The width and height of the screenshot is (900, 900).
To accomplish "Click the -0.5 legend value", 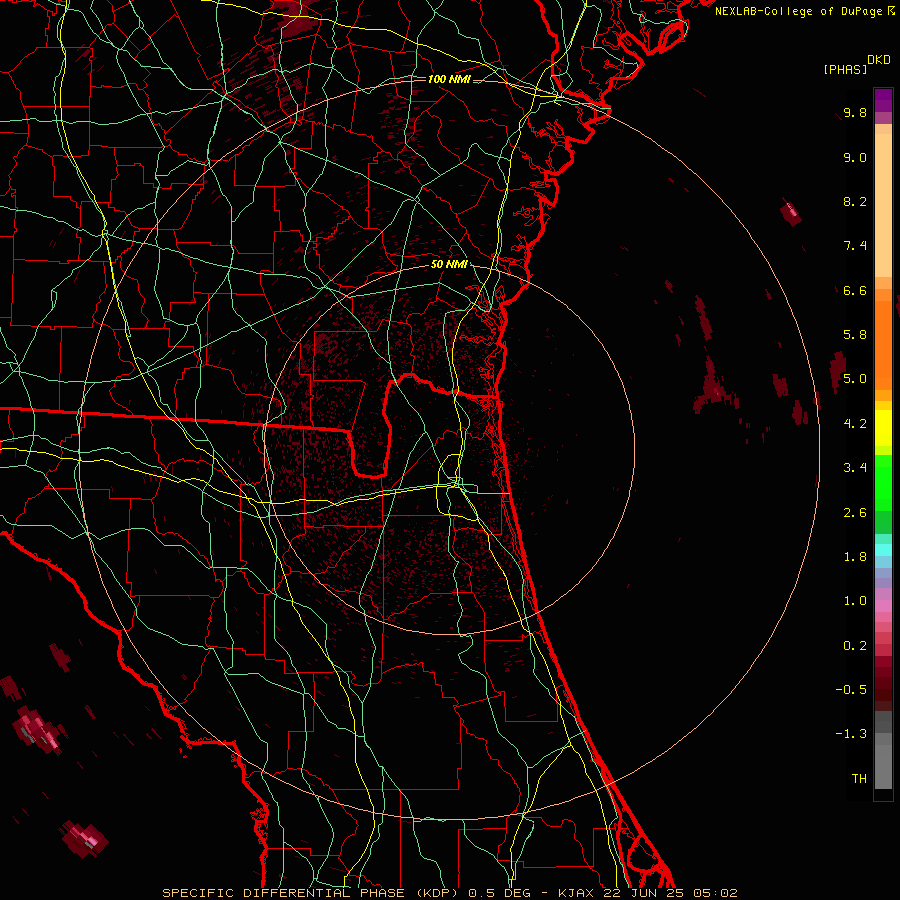I will (851, 690).
